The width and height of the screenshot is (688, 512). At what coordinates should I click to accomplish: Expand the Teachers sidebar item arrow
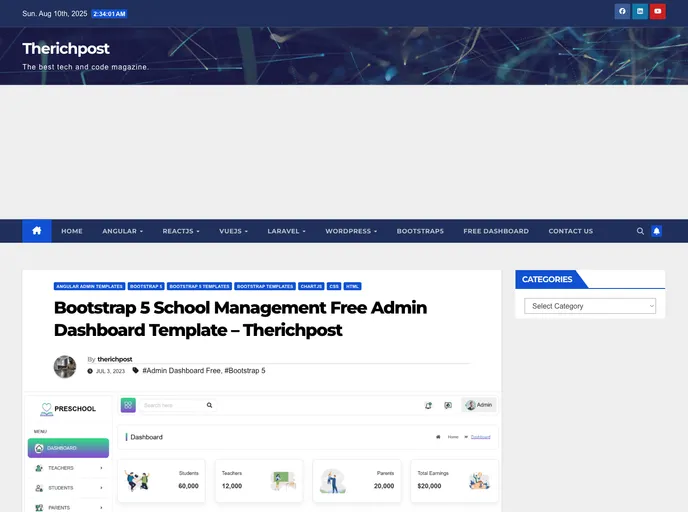101,468
